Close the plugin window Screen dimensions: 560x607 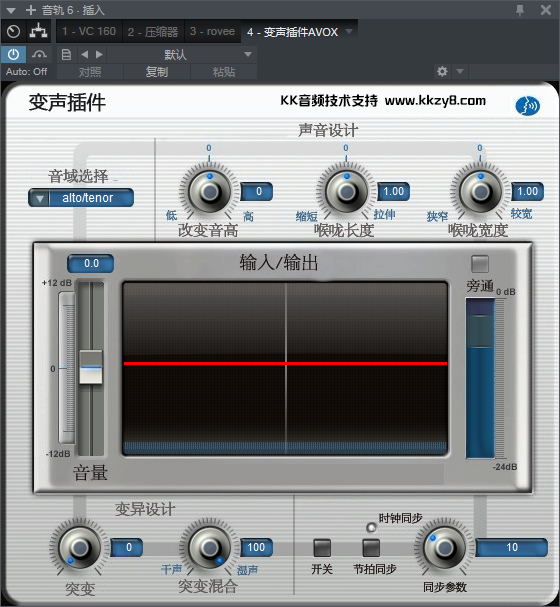[x=546, y=10]
